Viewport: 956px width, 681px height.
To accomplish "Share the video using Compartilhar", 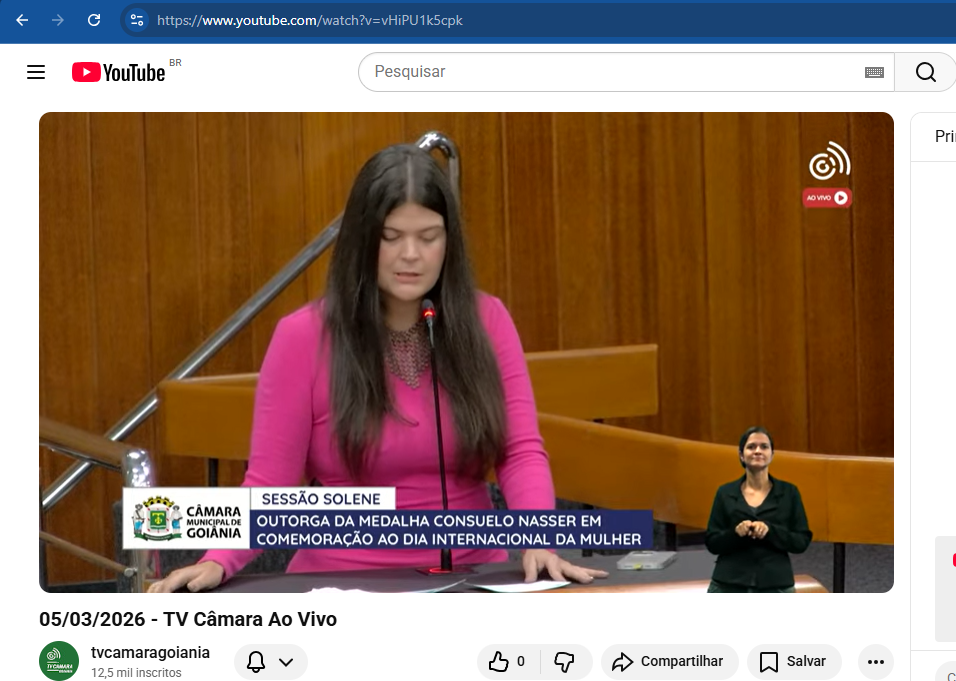I will (668, 661).
